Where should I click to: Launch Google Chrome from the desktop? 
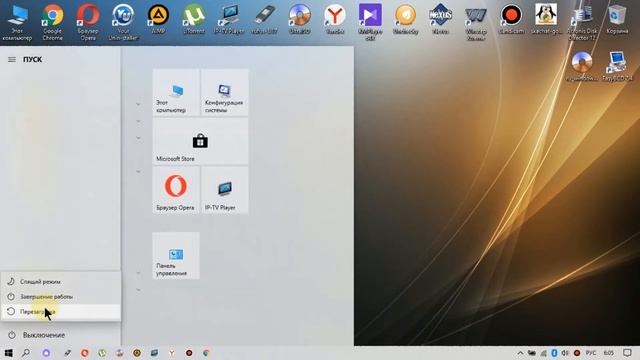pyautogui.click(x=53, y=22)
